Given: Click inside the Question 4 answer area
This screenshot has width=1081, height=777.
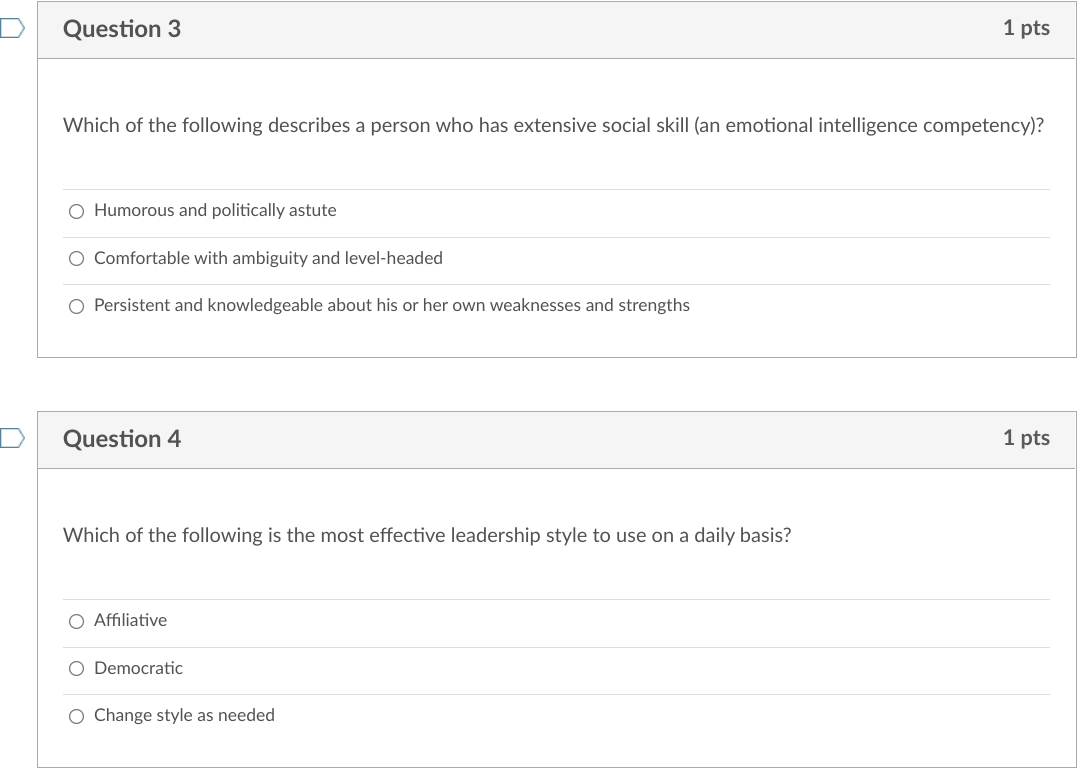Looking at the screenshot, I should pos(556,668).
